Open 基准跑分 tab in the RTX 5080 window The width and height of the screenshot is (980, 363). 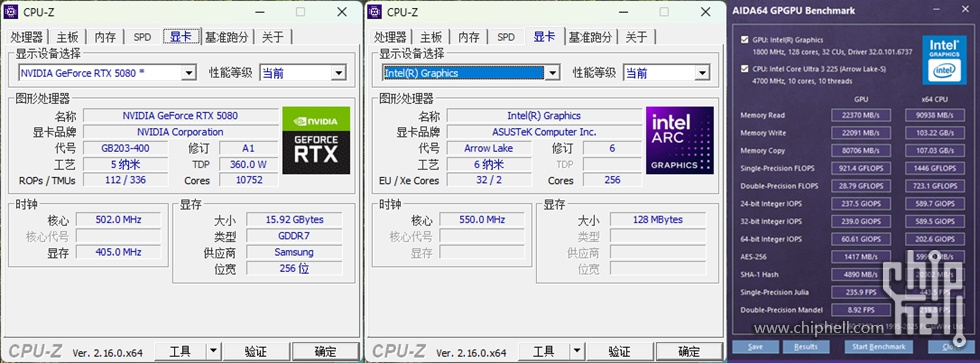(x=227, y=37)
